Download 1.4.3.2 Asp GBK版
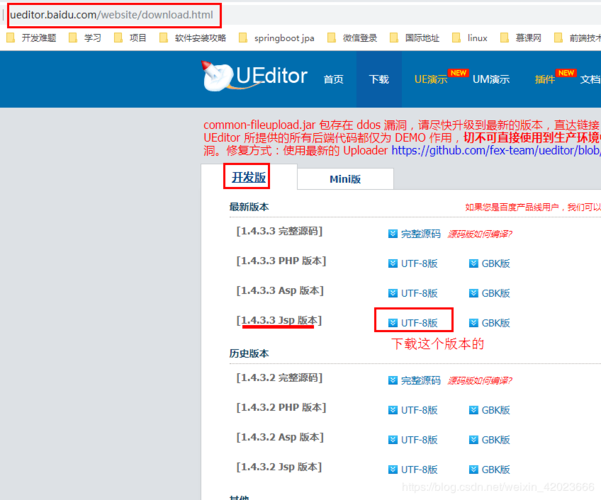This screenshot has width=601, height=500. [496, 440]
